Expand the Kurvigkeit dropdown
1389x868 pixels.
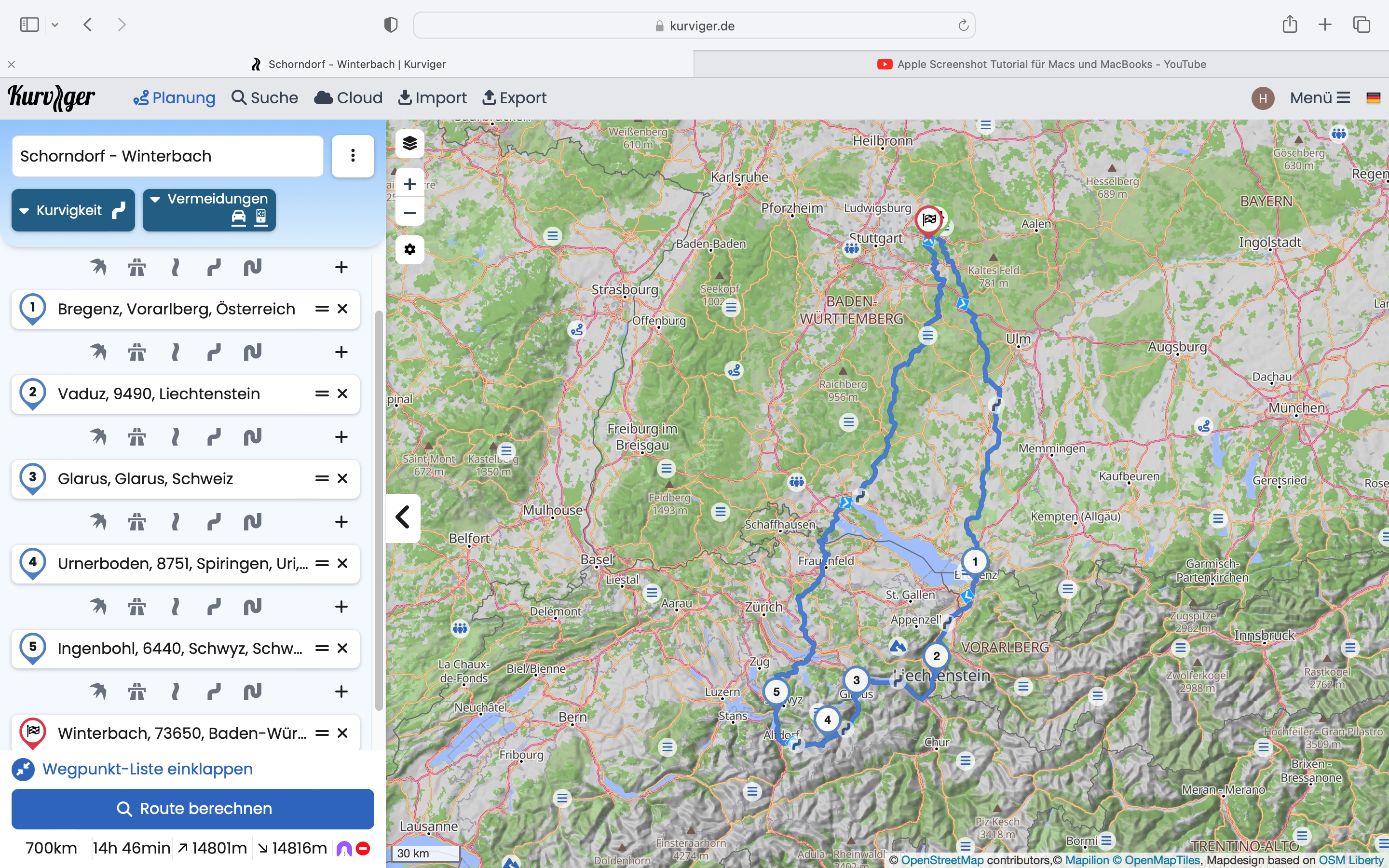(x=73, y=210)
